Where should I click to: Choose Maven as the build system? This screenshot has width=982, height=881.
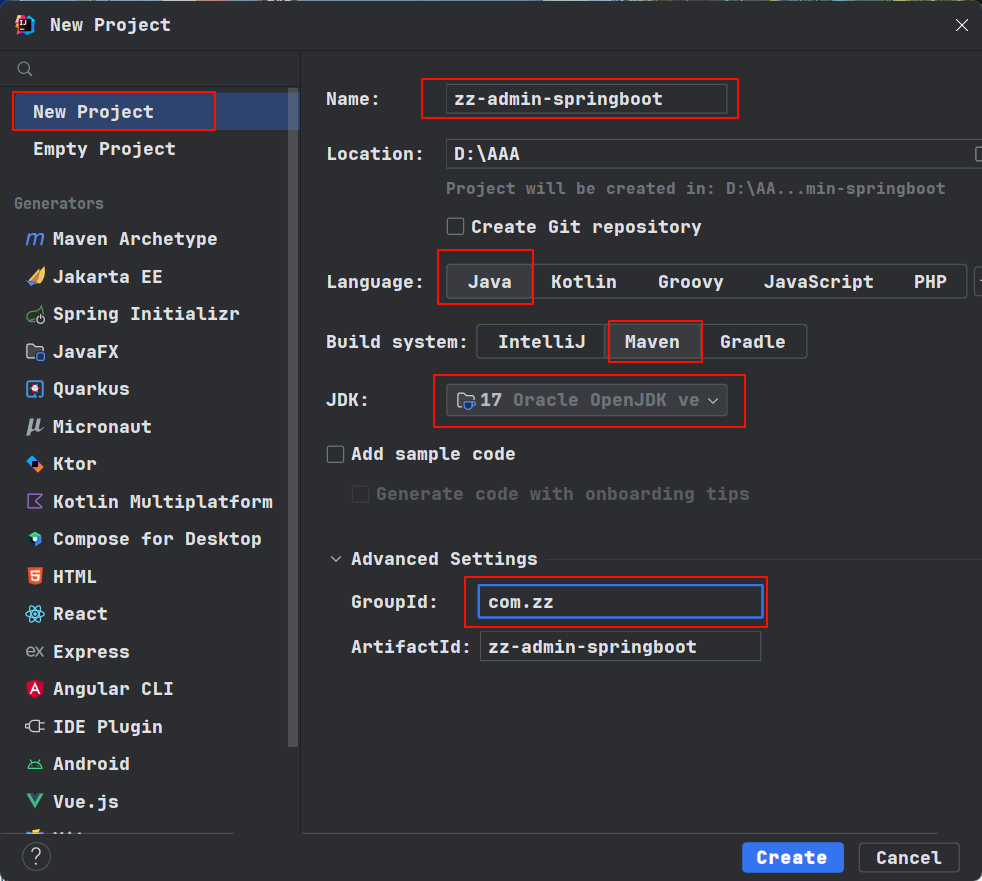tap(653, 342)
